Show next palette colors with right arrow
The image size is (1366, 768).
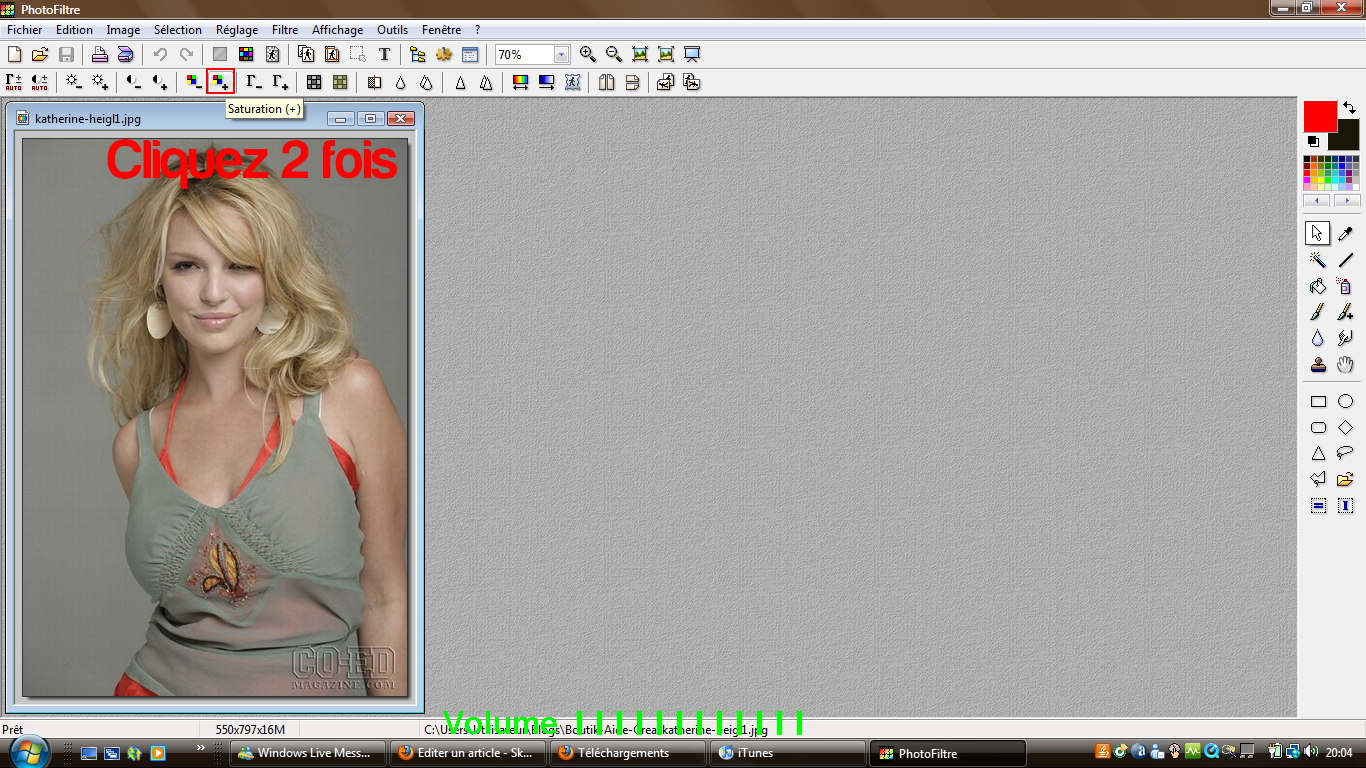[x=1347, y=201]
